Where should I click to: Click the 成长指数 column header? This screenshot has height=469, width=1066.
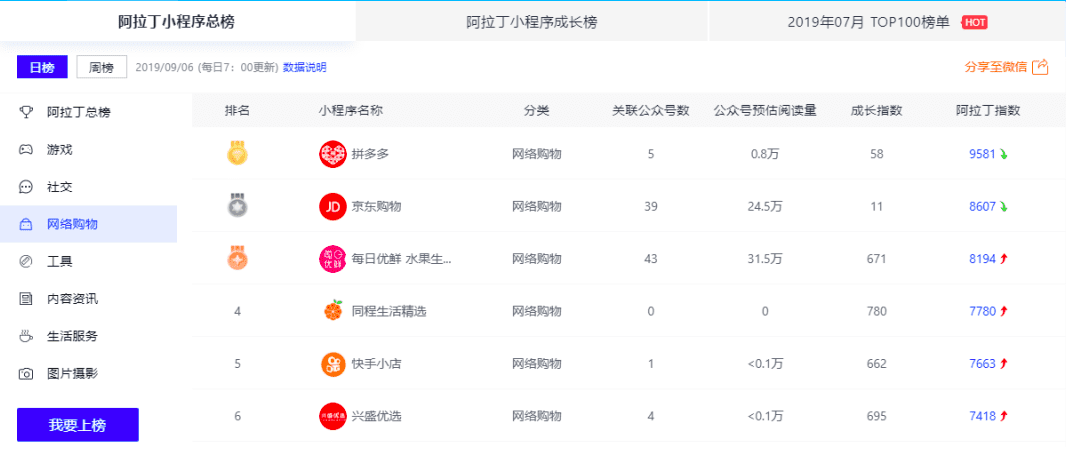[x=876, y=111]
